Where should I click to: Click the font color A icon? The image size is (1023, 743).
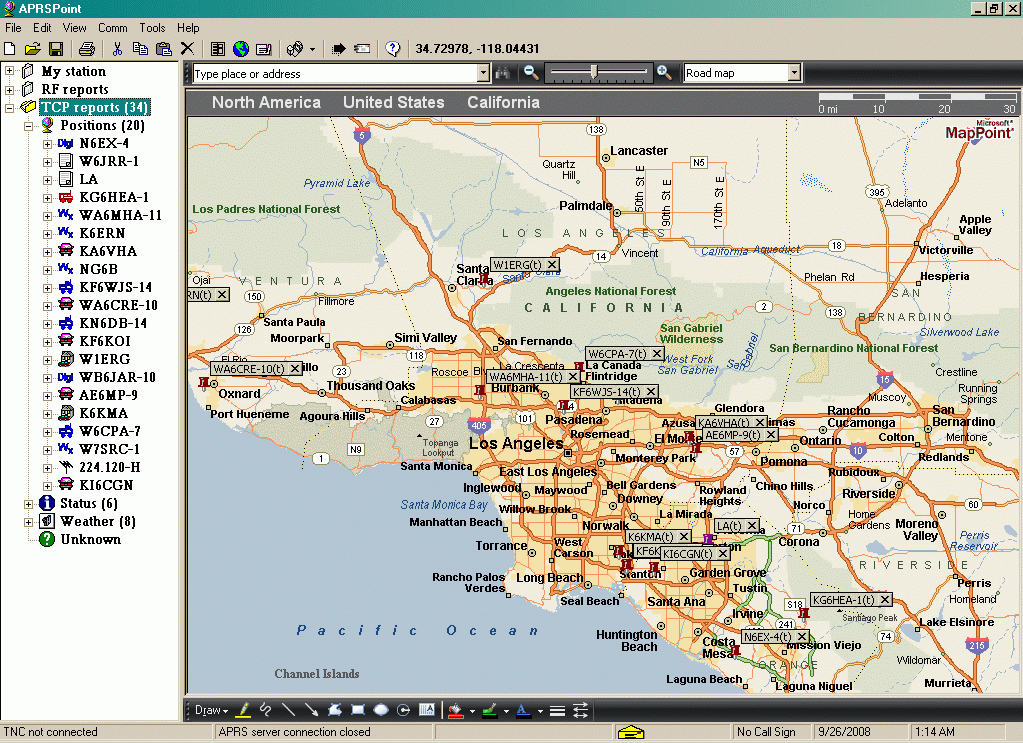tap(523, 710)
